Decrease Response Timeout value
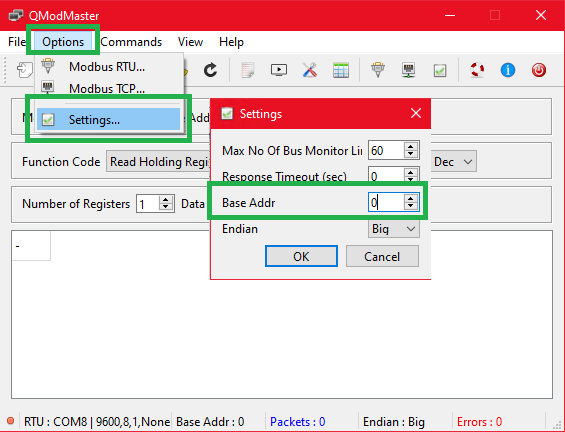The width and height of the screenshot is (565, 432). (x=410, y=179)
